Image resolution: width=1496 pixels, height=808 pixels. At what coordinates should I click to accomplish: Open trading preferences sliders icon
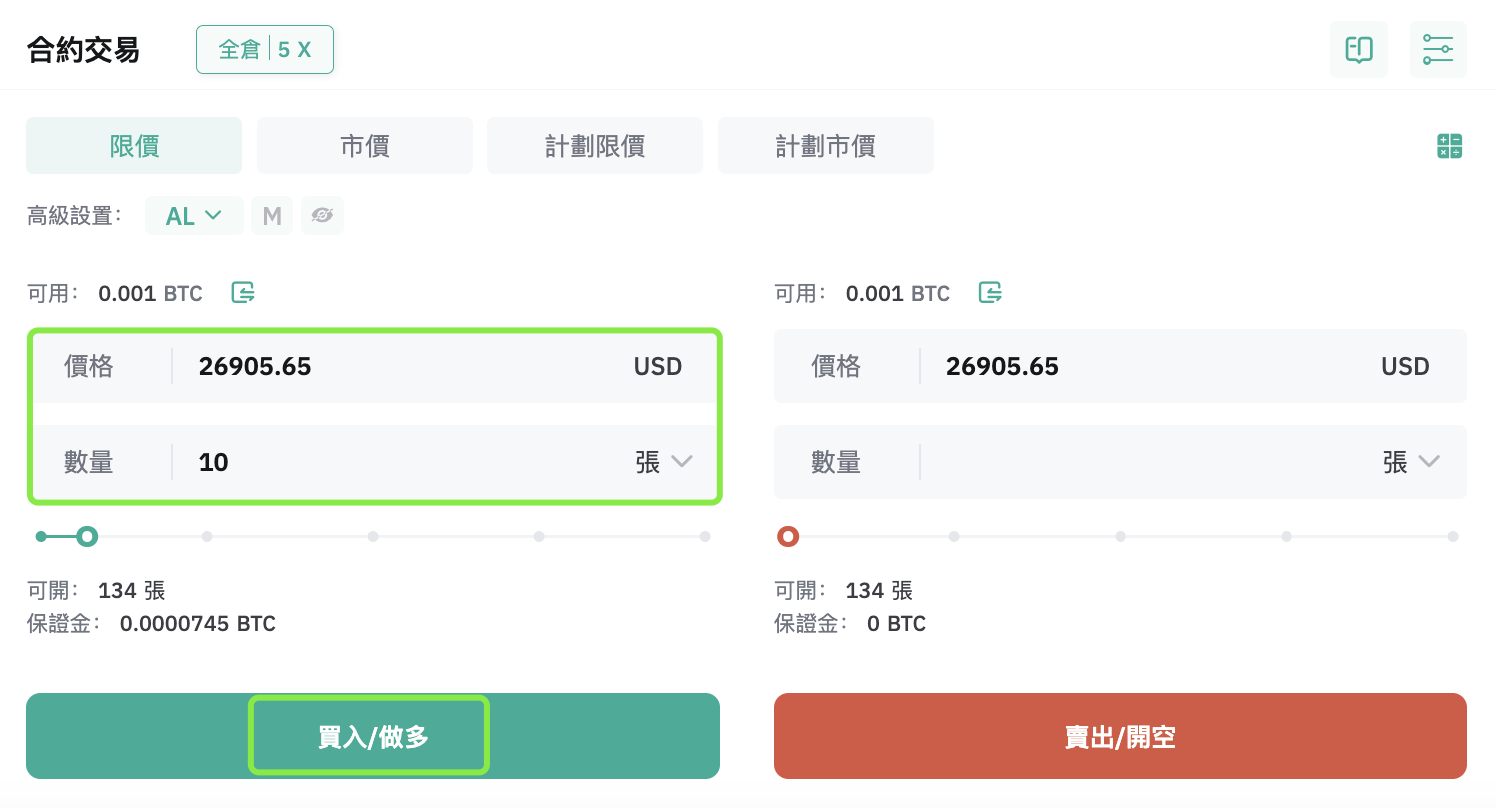click(1438, 49)
